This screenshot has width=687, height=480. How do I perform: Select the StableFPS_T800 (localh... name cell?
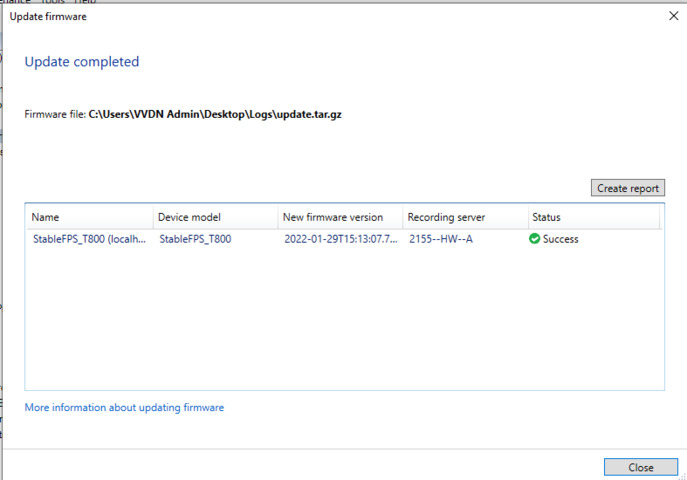pyautogui.click(x=88, y=239)
